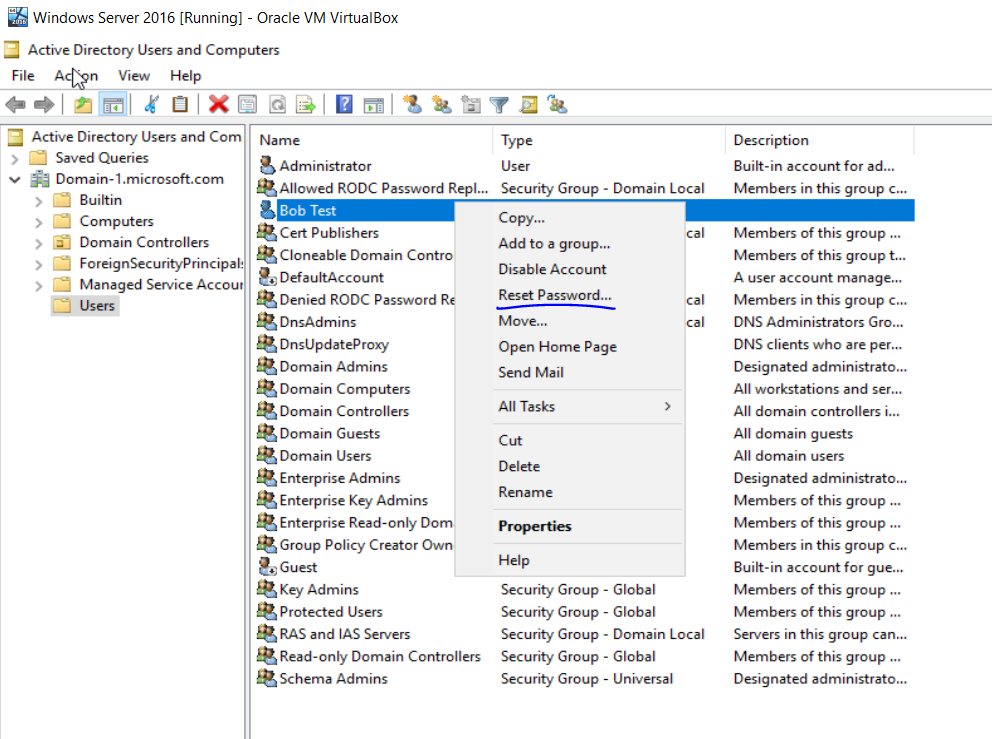Click the Guest account icon

click(267, 567)
